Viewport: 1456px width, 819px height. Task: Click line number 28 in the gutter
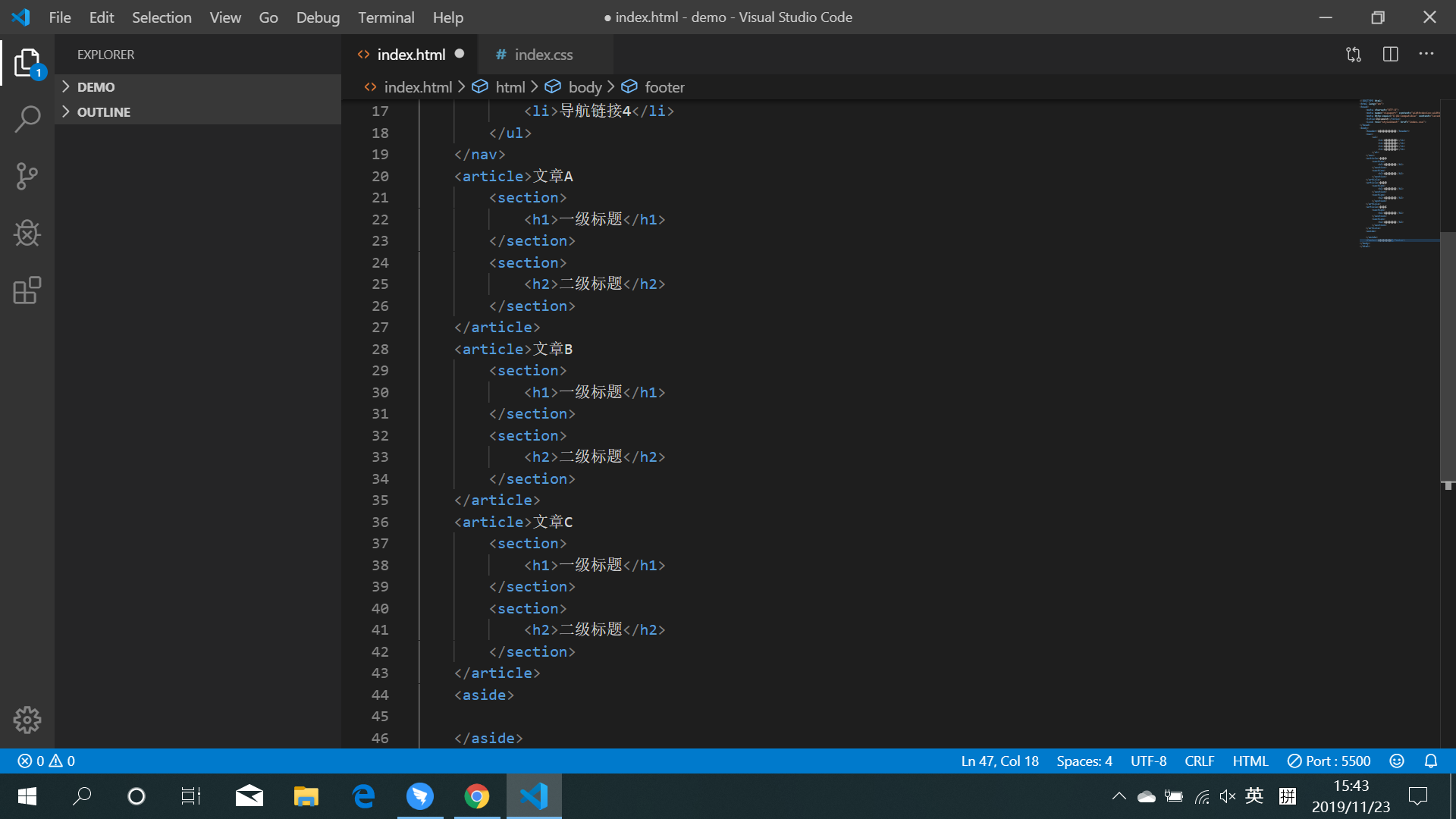click(380, 349)
